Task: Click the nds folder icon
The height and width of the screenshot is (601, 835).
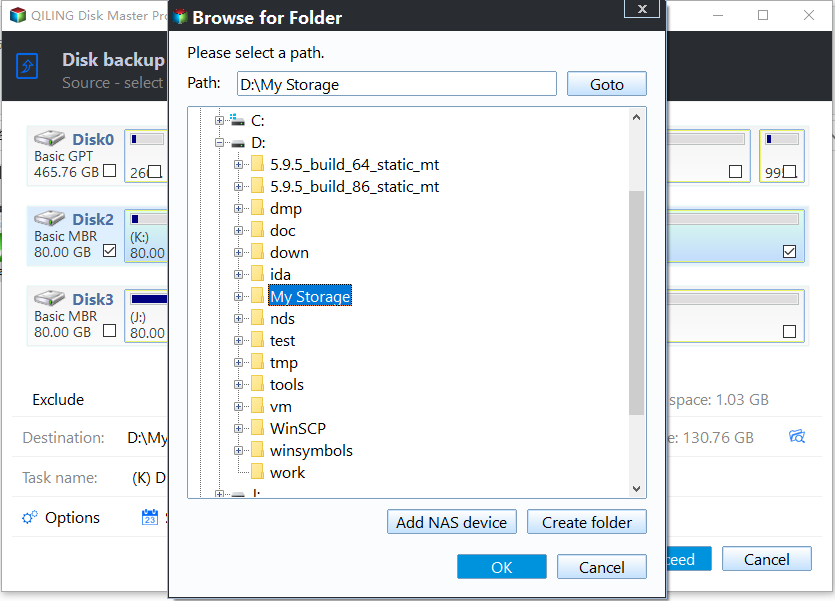Action: click(257, 317)
